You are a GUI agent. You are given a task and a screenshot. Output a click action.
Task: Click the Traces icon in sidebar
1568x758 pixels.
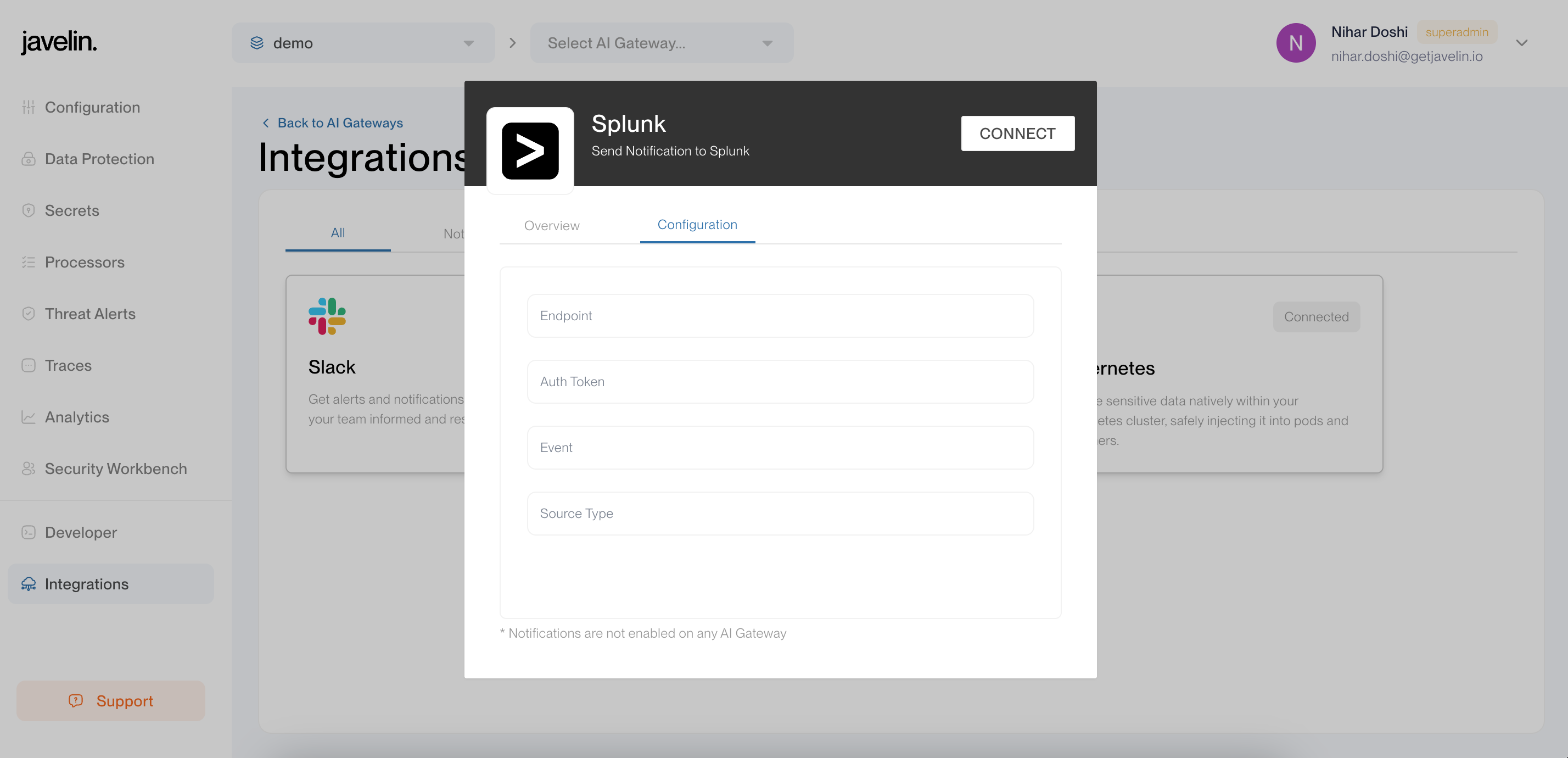(x=29, y=365)
